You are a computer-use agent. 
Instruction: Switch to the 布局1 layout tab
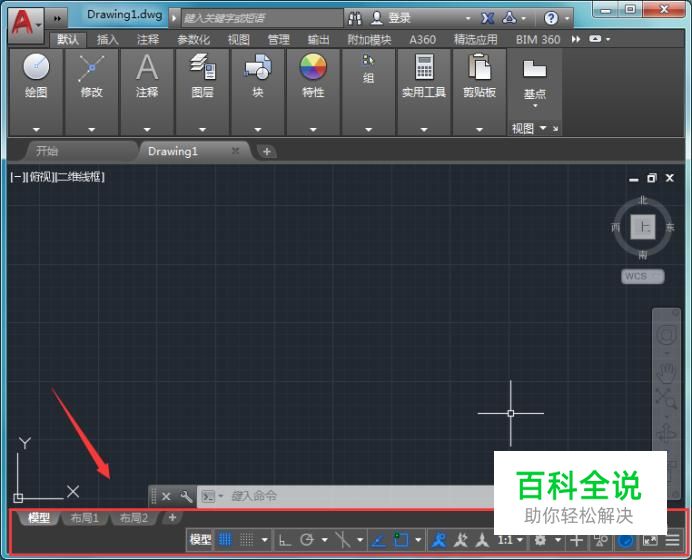pos(84,518)
